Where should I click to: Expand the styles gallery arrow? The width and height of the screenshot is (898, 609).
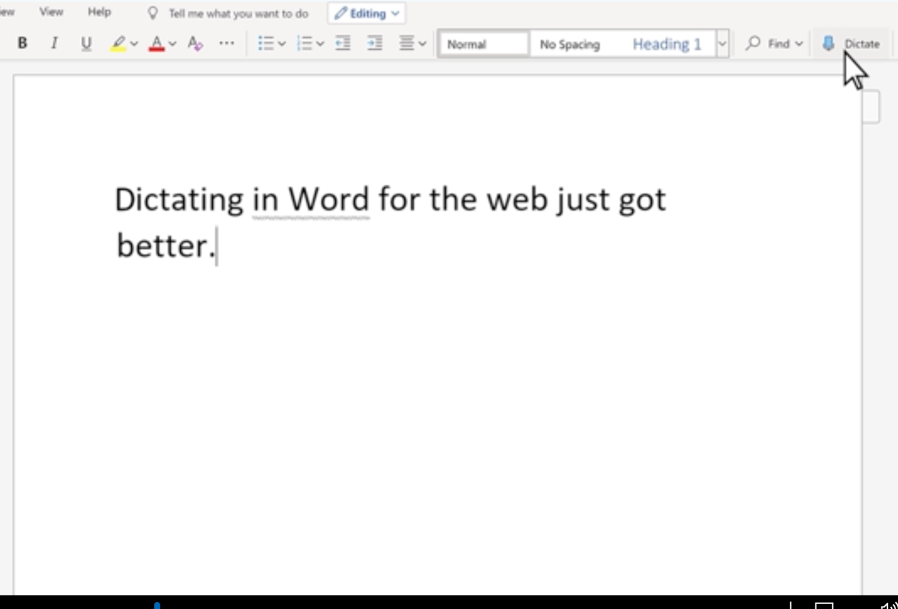pyautogui.click(x=722, y=44)
